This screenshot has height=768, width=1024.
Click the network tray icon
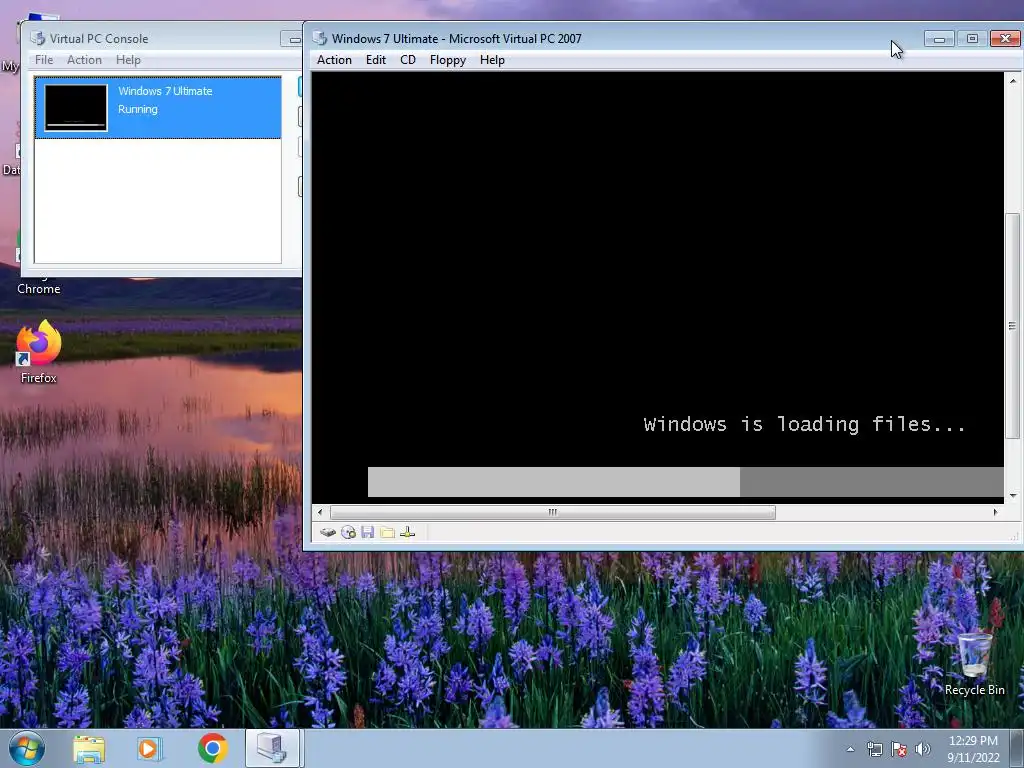coord(874,749)
